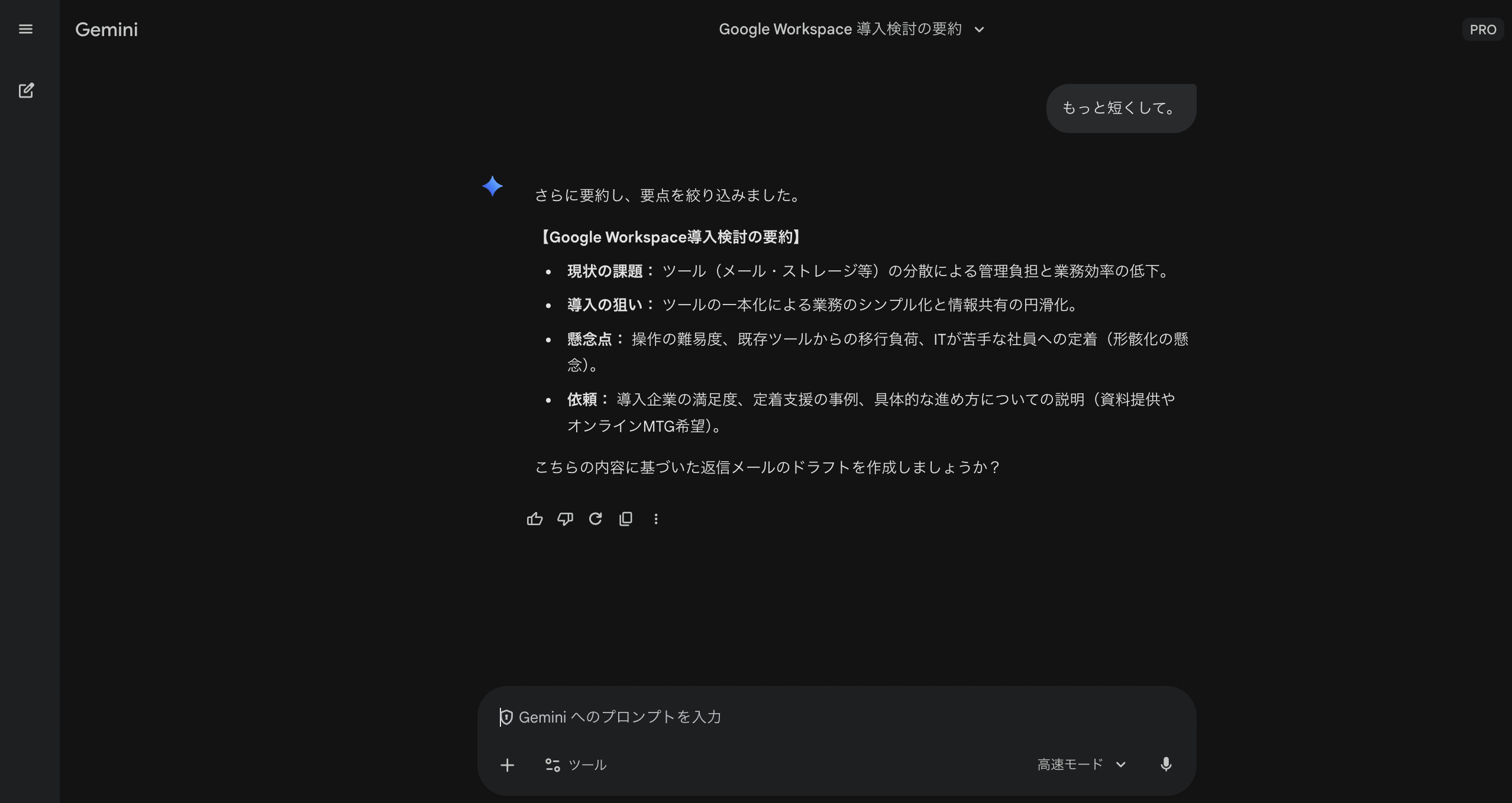1512x803 pixels.
Task: Rate the response with thumbs down
Action: pyautogui.click(x=565, y=518)
